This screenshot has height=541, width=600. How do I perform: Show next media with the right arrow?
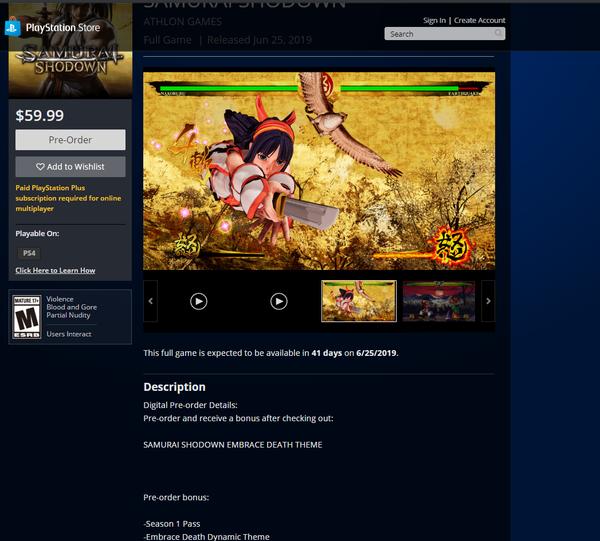(x=488, y=301)
